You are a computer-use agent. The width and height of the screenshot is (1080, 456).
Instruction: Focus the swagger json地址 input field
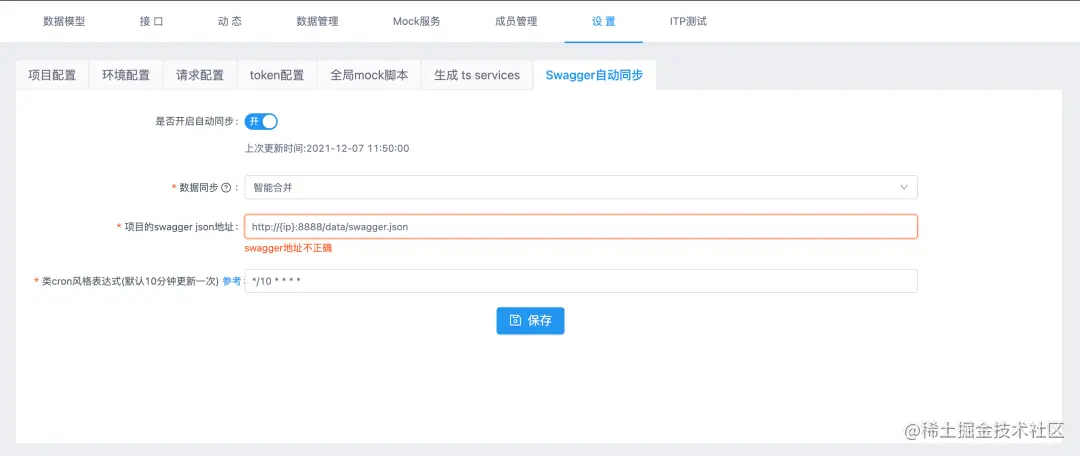tap(581, 226)
